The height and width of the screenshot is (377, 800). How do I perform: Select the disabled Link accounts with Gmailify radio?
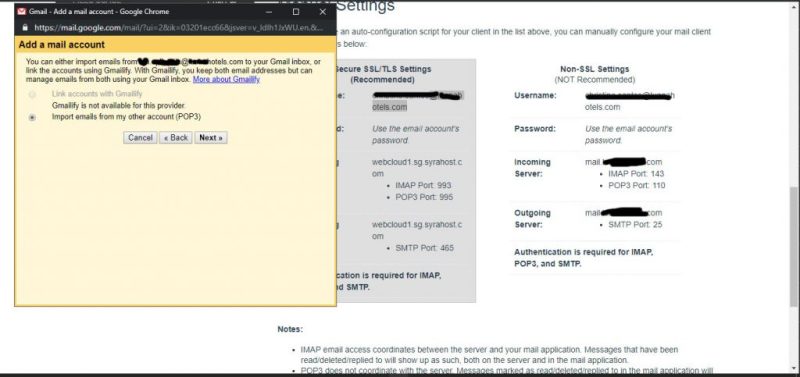pyautogui.click(x=33, y=94)
